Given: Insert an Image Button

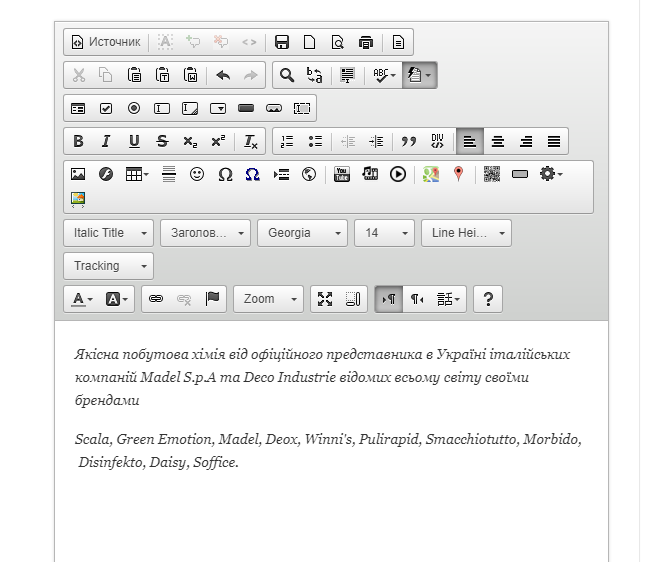Looking at the screenshot, I should tap(274, 108).
